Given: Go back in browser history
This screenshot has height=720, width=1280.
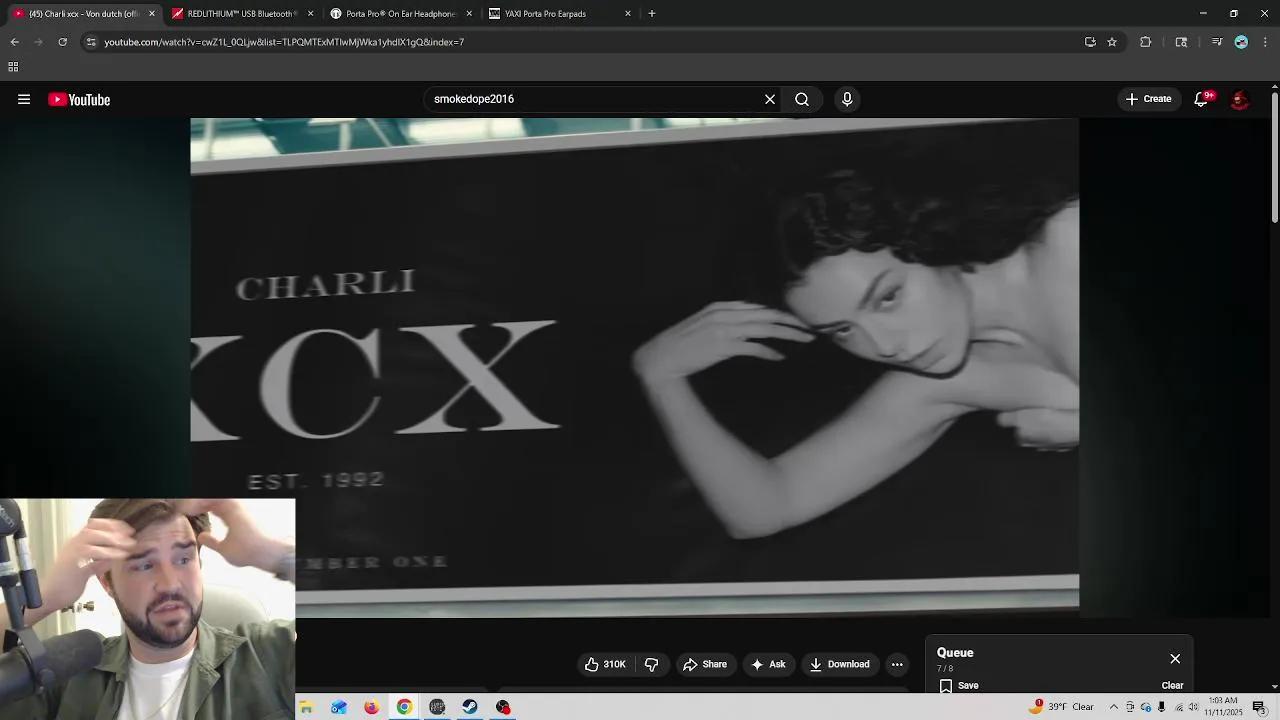Looking at the screenshot, I should 14,42.
